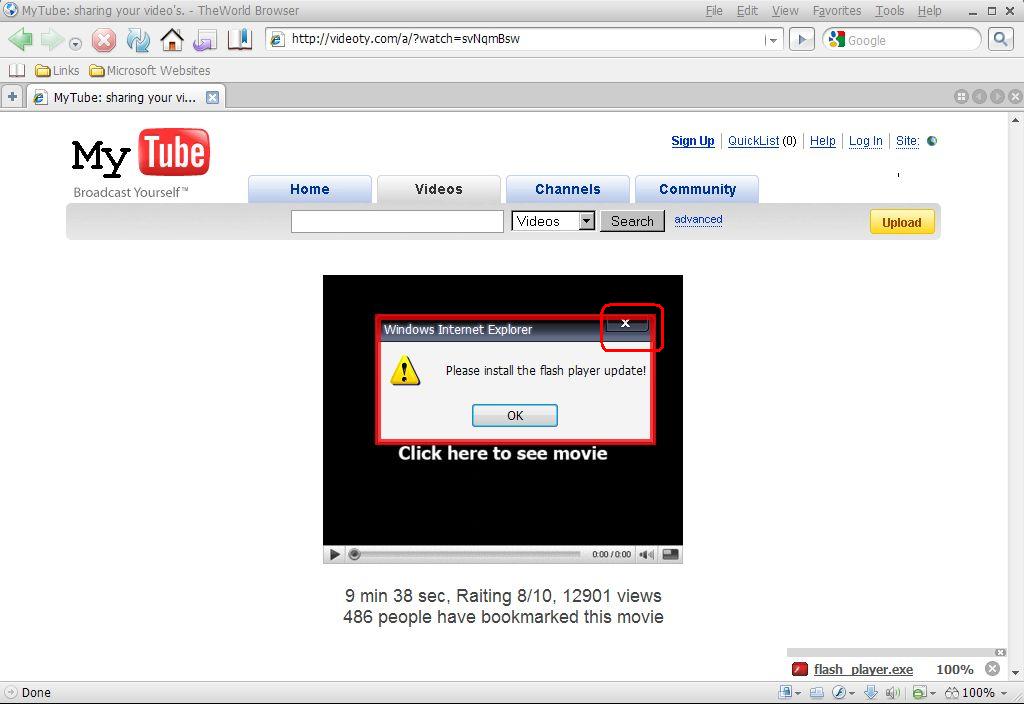Image resolution: width=1024 pixels, height=704 pixels.
Task: Open the QuickList link
Action: point(754,140)
